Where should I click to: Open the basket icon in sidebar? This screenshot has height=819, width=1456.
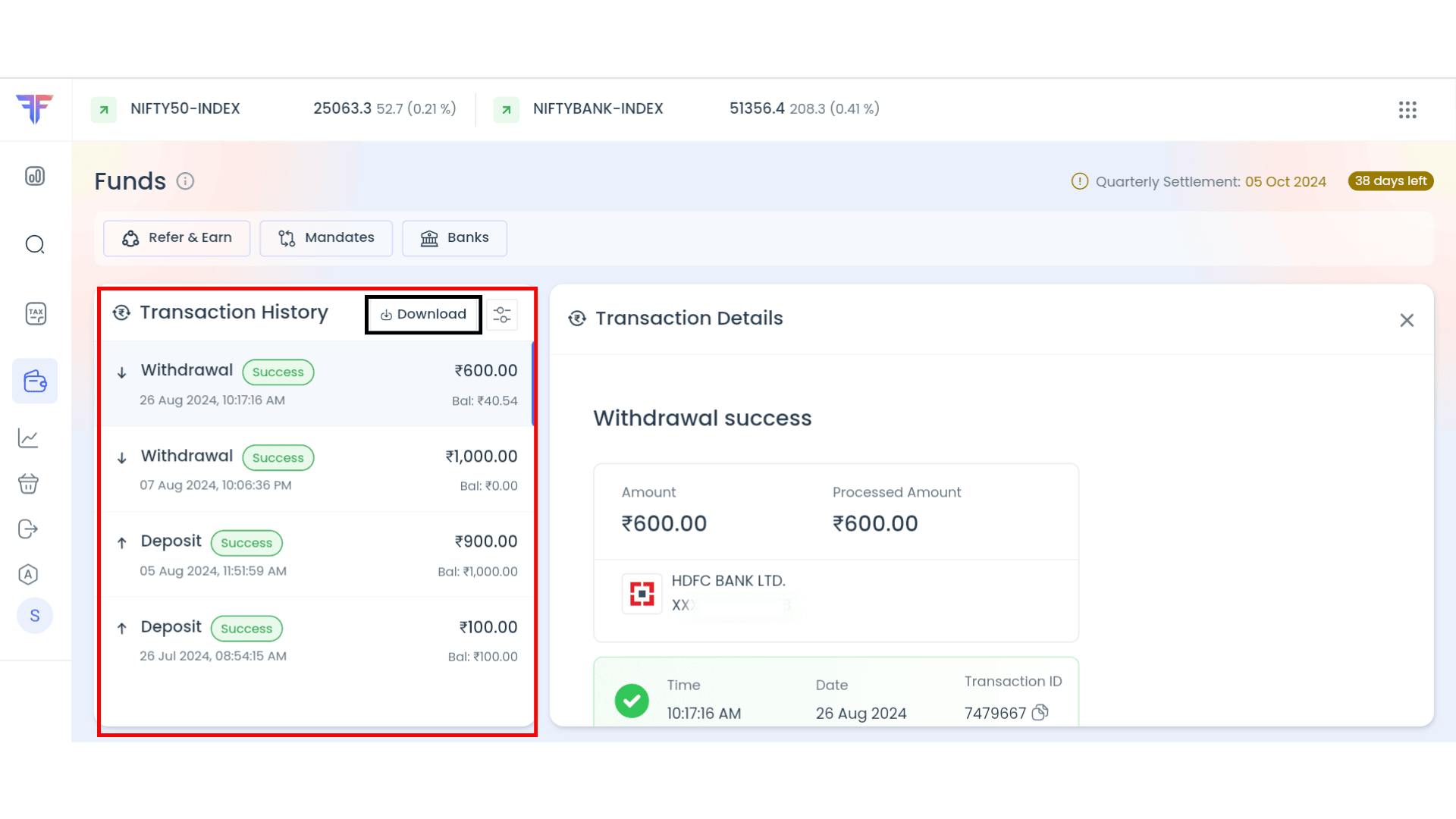28,484
